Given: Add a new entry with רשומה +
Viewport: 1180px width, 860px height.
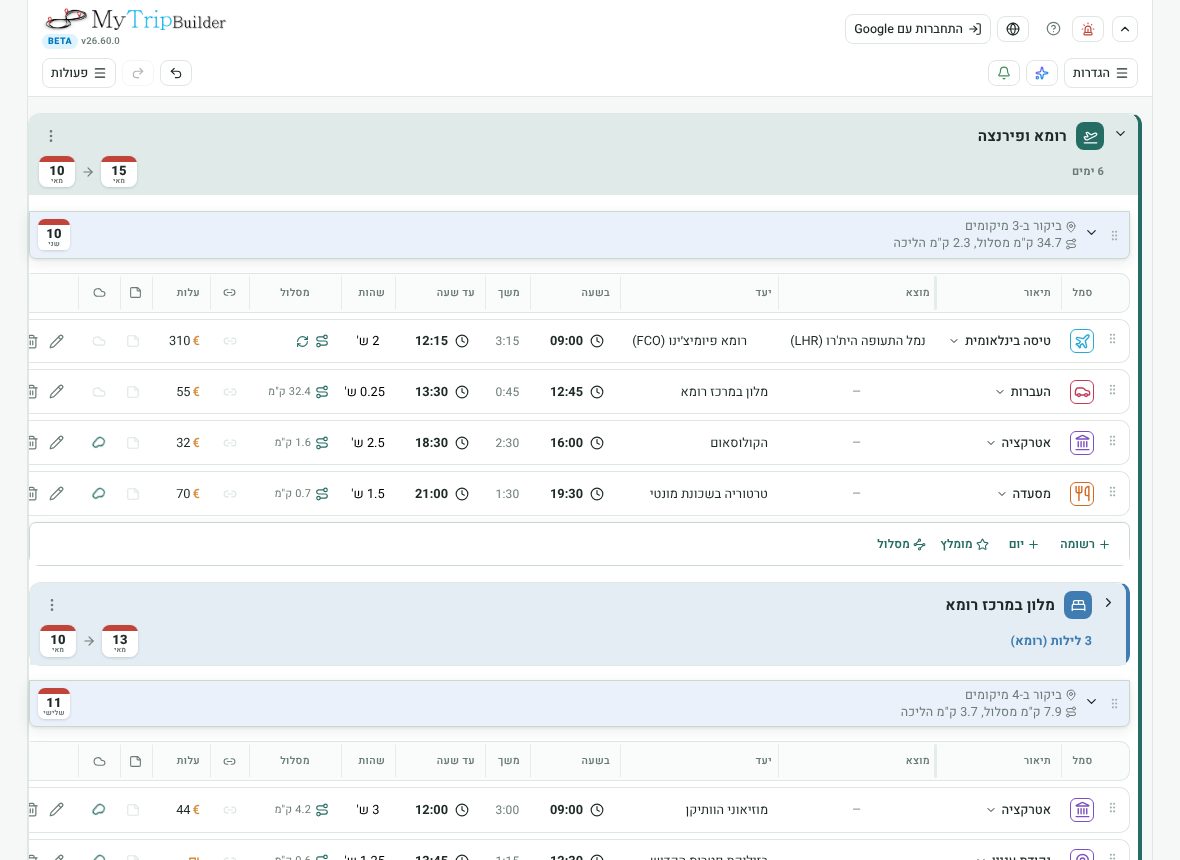Looking at the screenshot, I should point(1084,544).
